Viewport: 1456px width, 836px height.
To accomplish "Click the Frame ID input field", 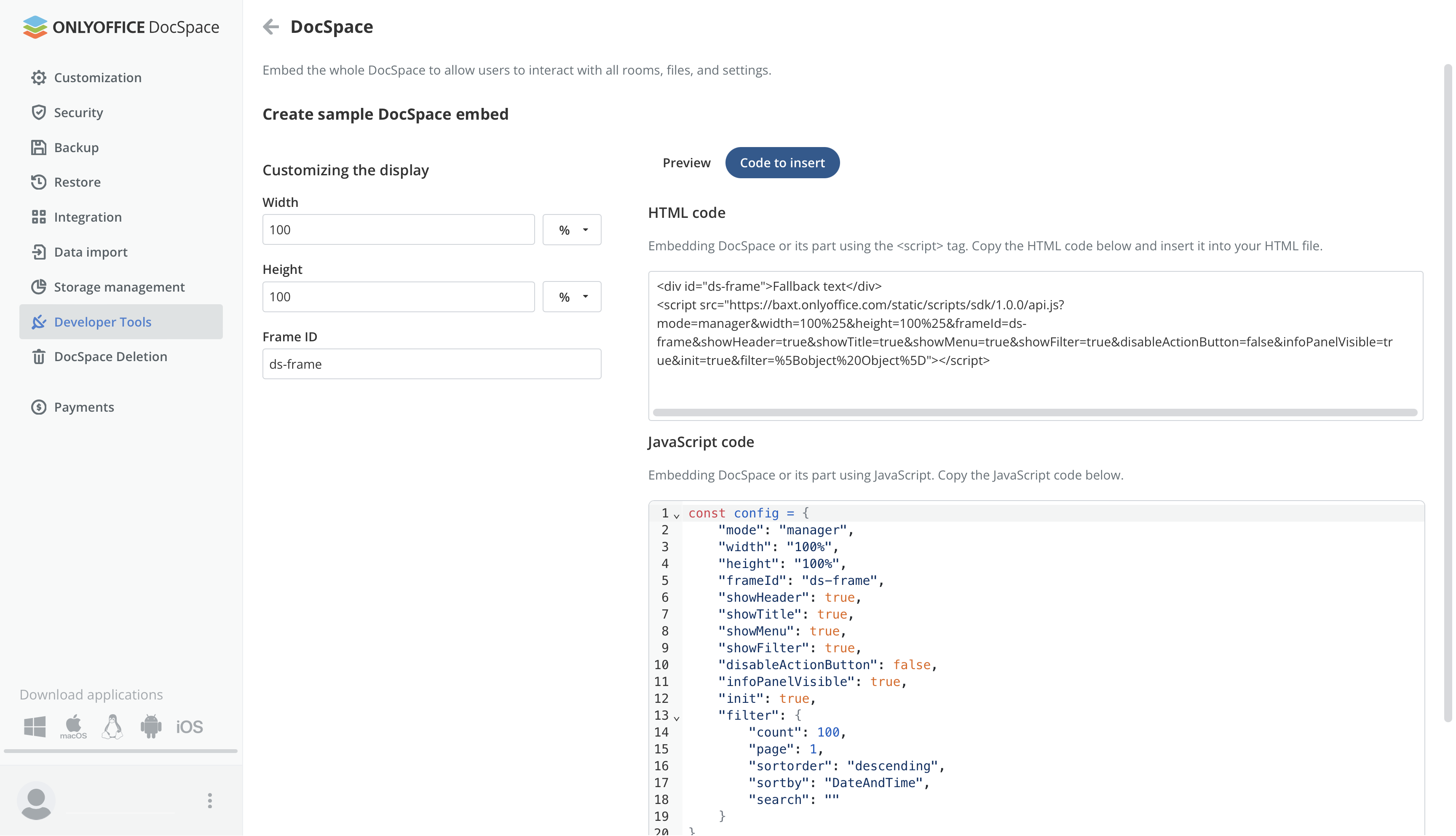I will pos(431,364).
